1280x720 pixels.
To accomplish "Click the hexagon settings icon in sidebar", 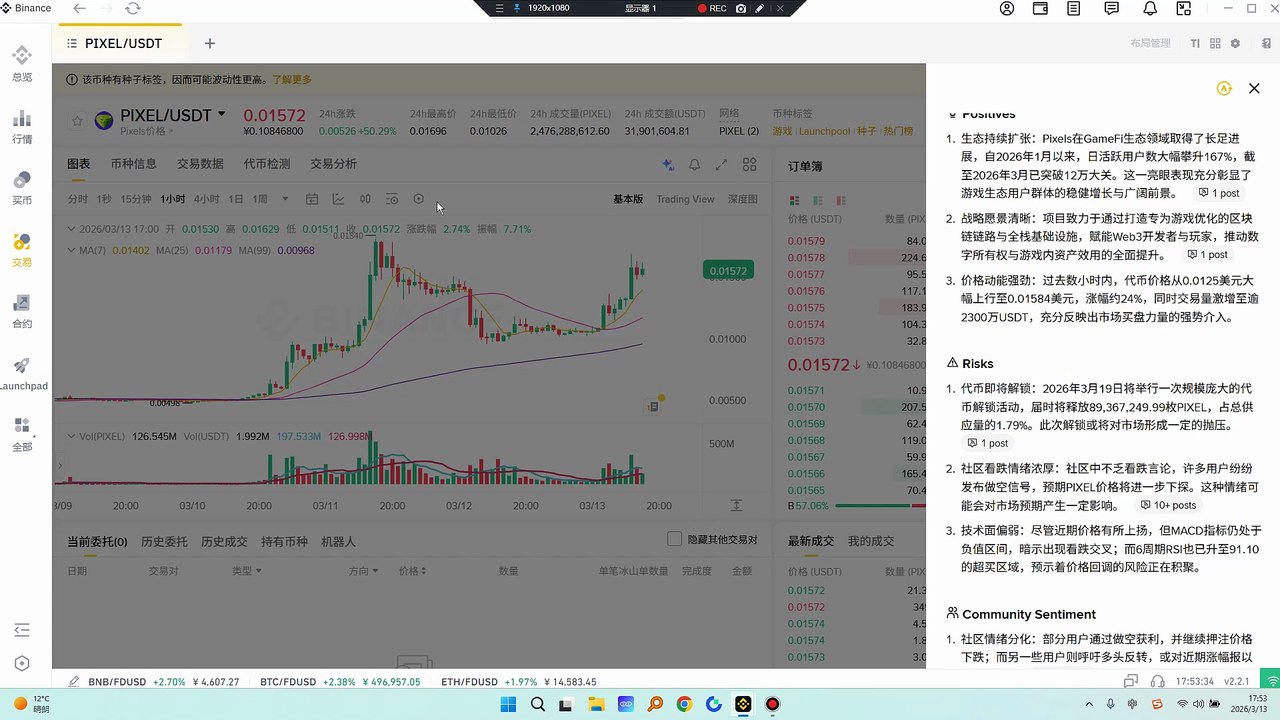I will 22,664.
